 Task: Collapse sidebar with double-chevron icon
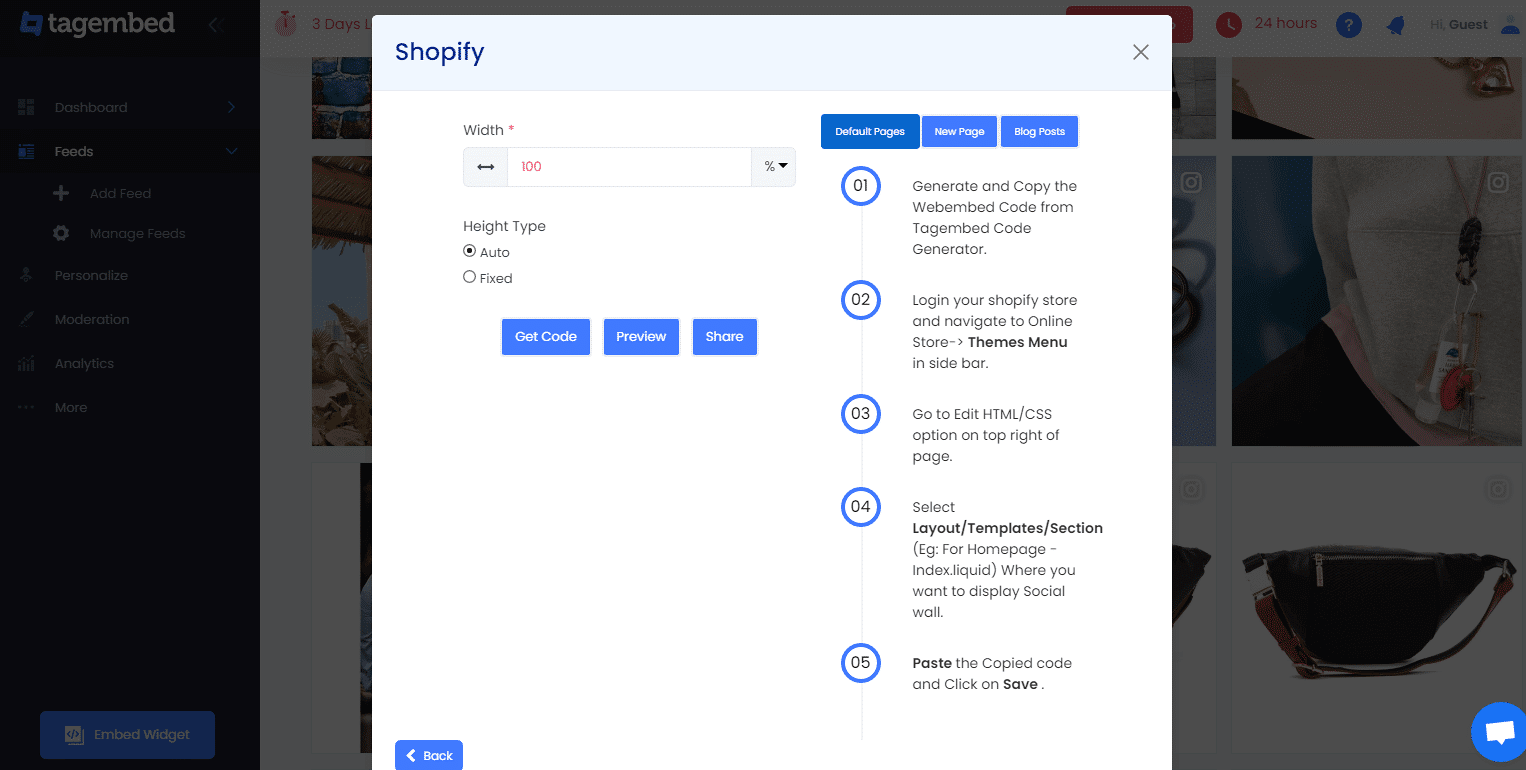[215, 25]
